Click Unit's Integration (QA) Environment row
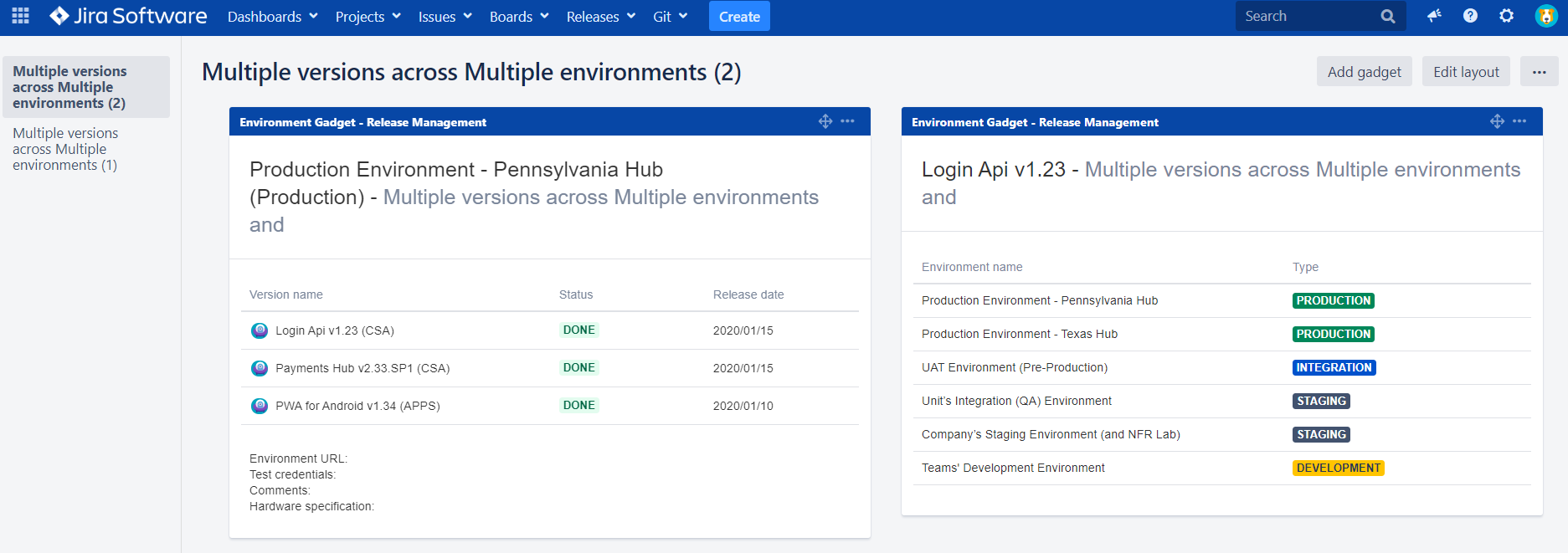The width and height of the screenshot is (1568, 553). 1222,401
